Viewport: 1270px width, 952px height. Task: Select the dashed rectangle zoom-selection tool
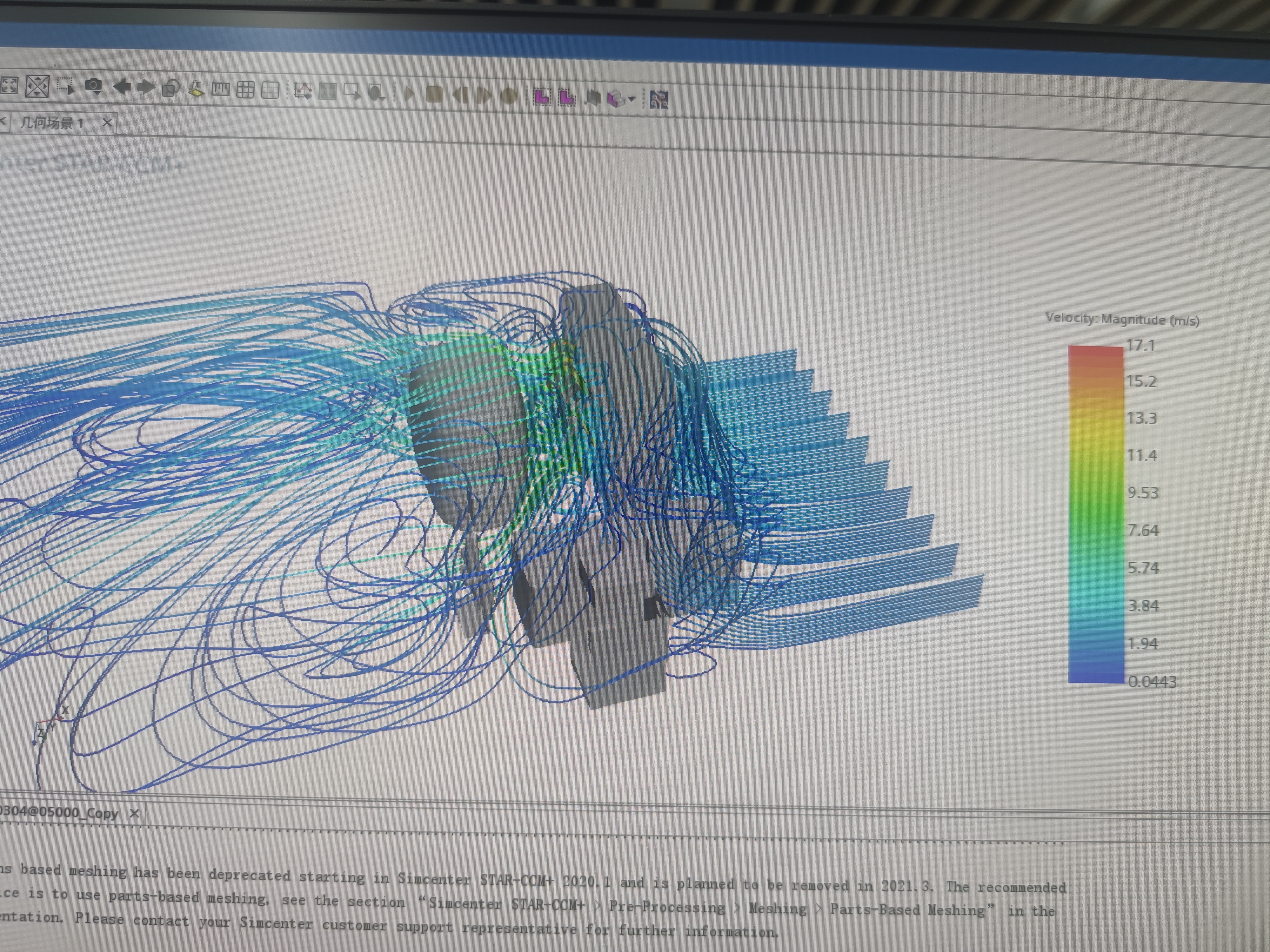pos(65,86)
